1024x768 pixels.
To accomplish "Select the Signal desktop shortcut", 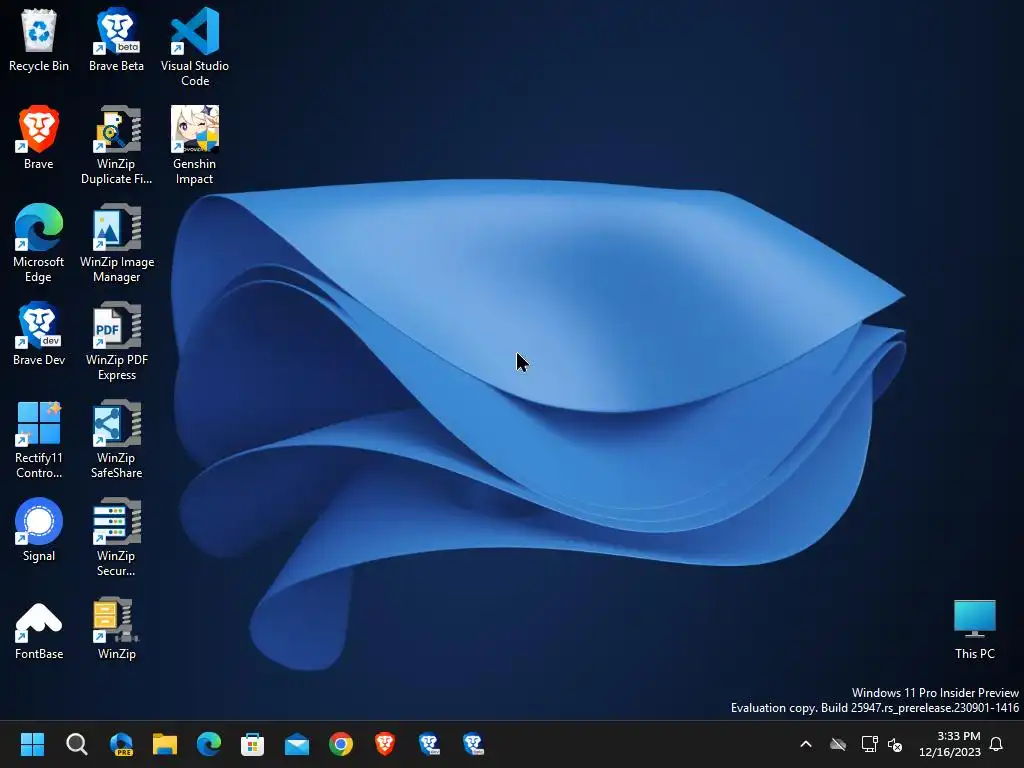I will tap(39, 530).
